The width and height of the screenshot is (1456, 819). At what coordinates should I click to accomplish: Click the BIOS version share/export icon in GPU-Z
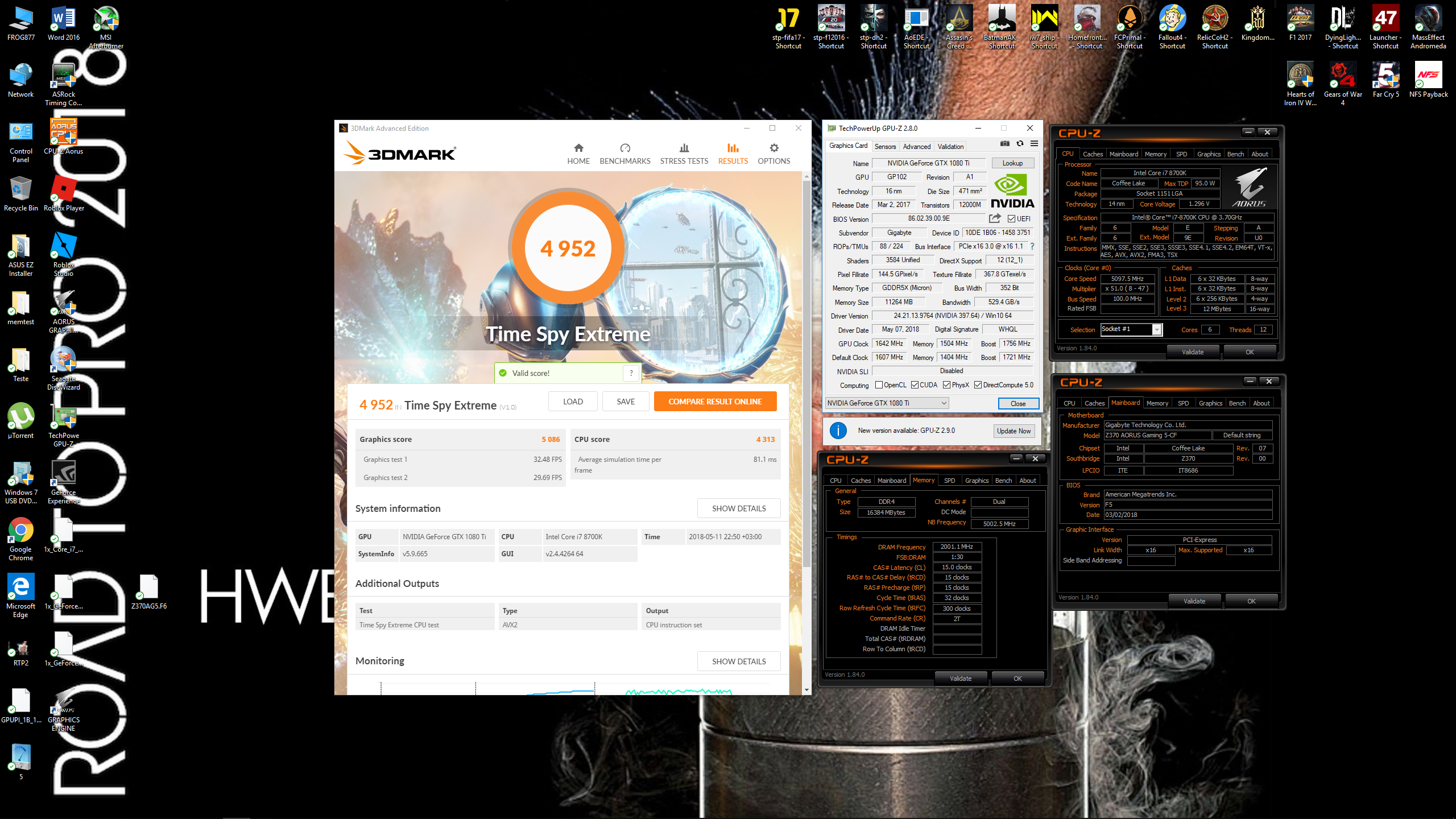click(x=995, y=218)
